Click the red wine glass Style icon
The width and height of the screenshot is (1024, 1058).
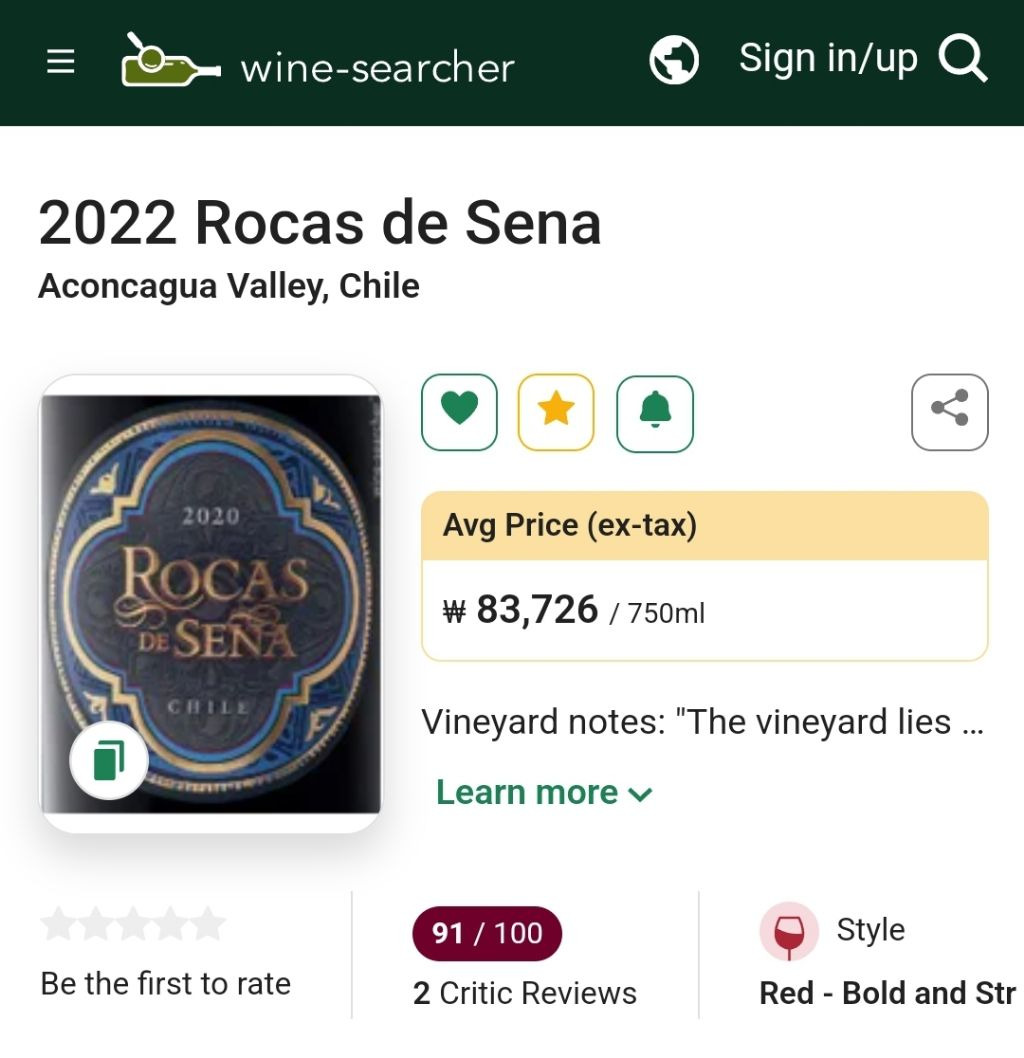789,932
